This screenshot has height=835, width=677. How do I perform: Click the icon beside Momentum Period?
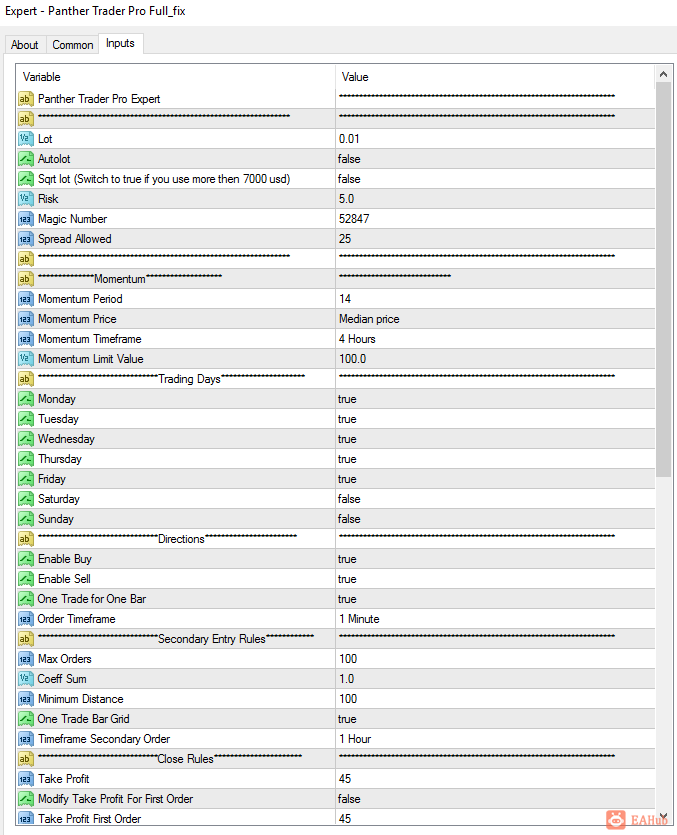pos(26,299)
